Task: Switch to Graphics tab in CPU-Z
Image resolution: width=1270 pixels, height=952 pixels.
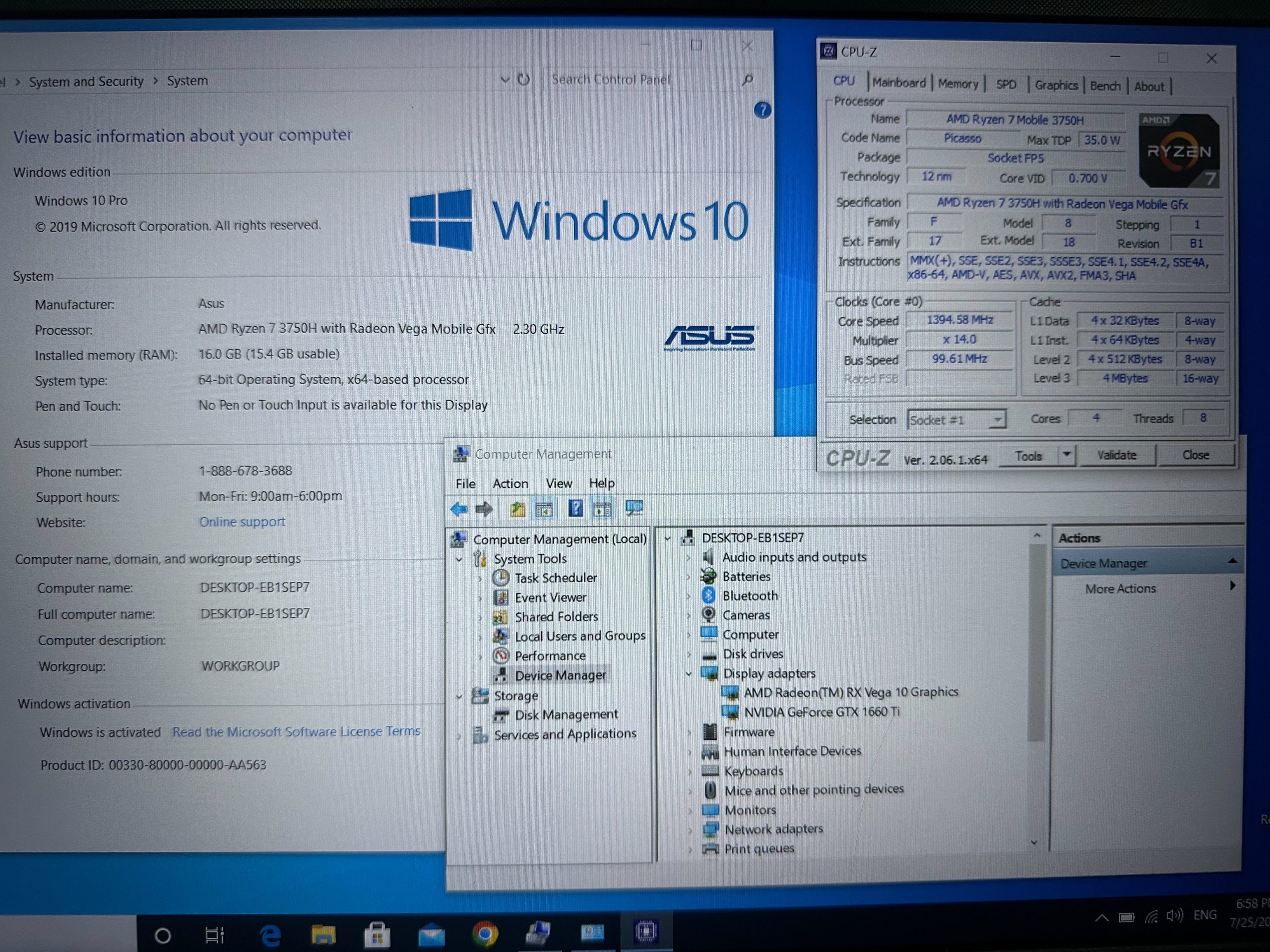Action: click(1056, 85)
